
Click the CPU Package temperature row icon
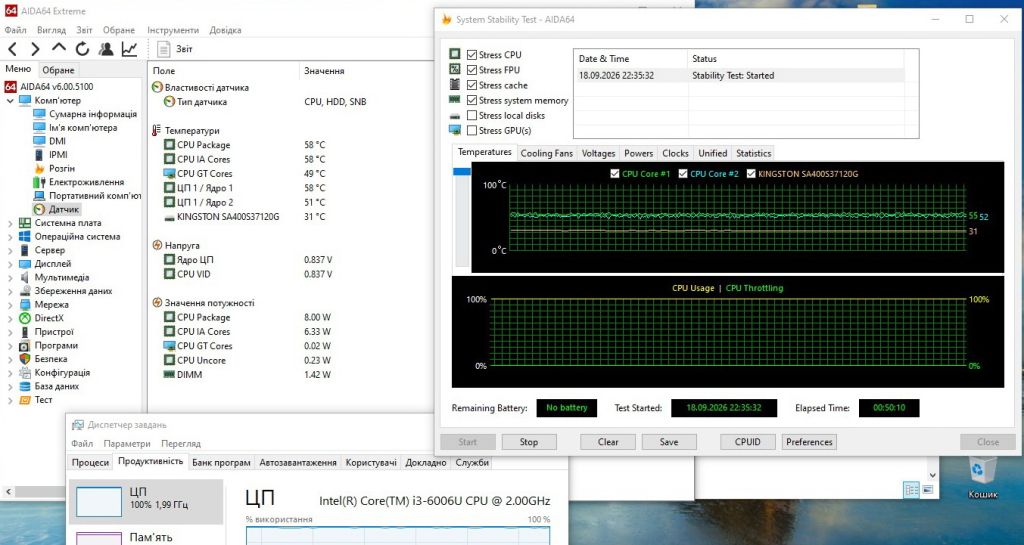pyautogui.click(x=169, y=145)
